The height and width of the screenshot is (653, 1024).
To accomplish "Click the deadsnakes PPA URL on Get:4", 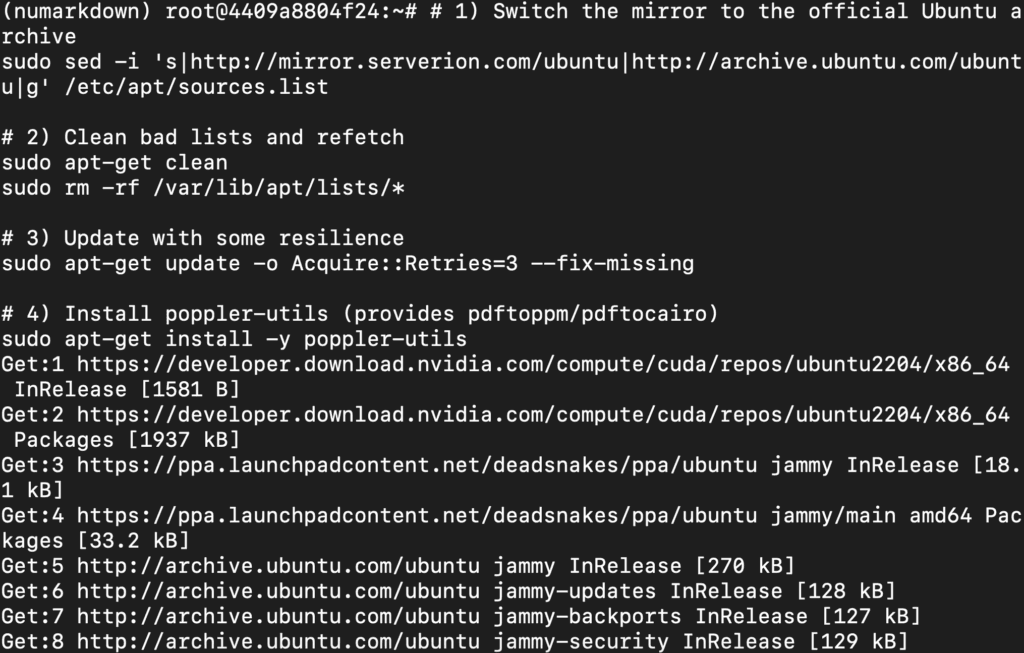I will 417,516.
